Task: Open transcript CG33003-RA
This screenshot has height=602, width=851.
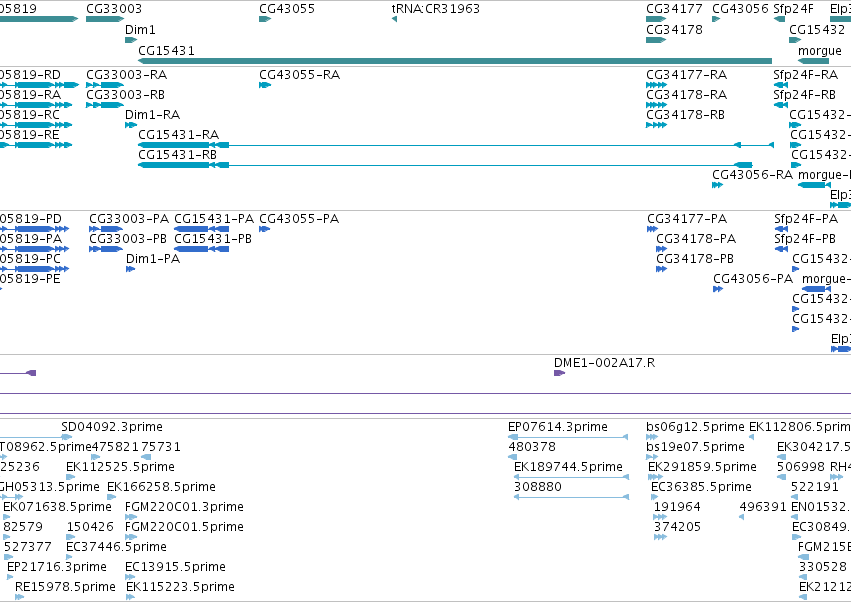Action: [x=126, y=74]
